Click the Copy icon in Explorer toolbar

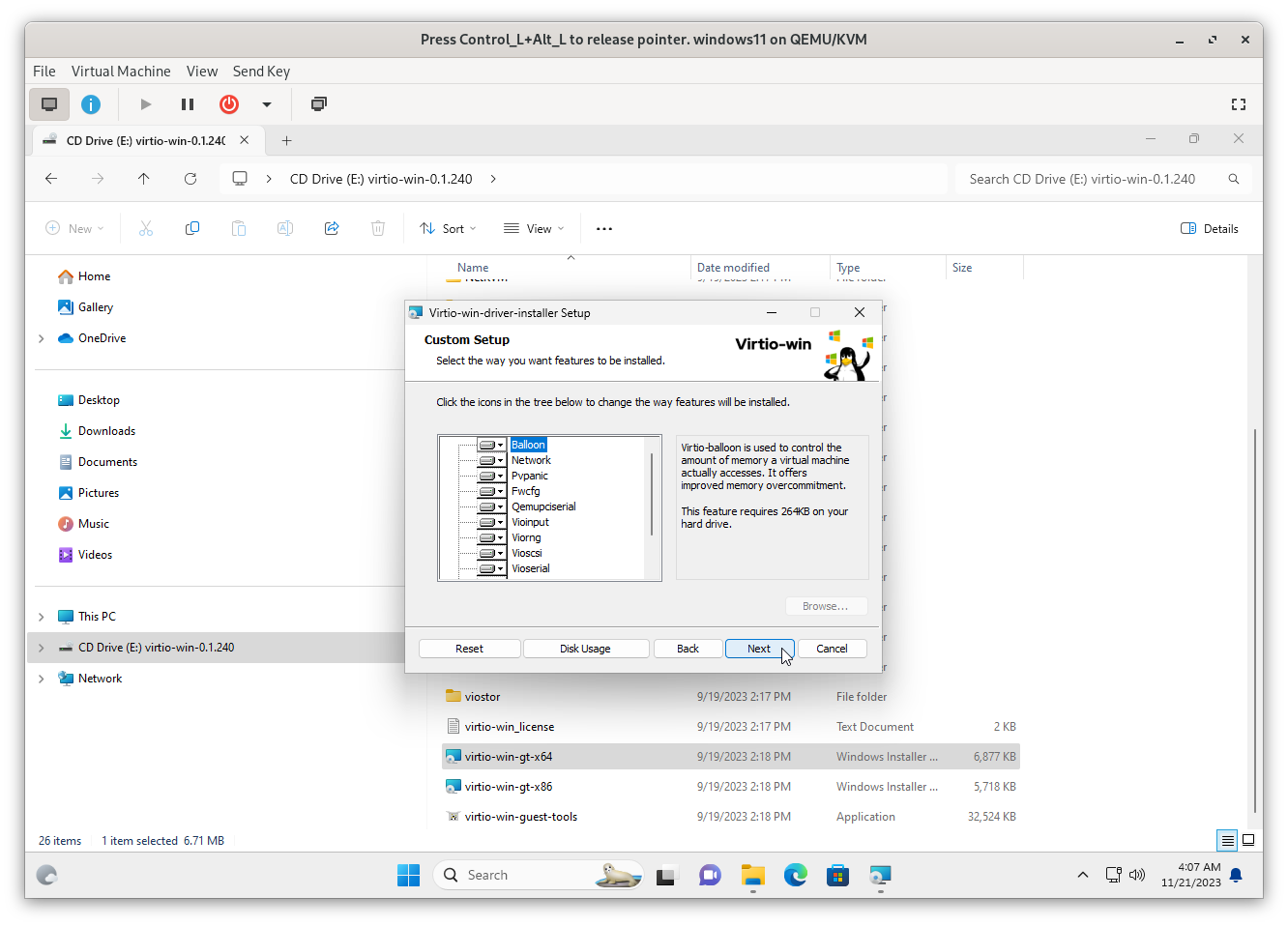192,229
